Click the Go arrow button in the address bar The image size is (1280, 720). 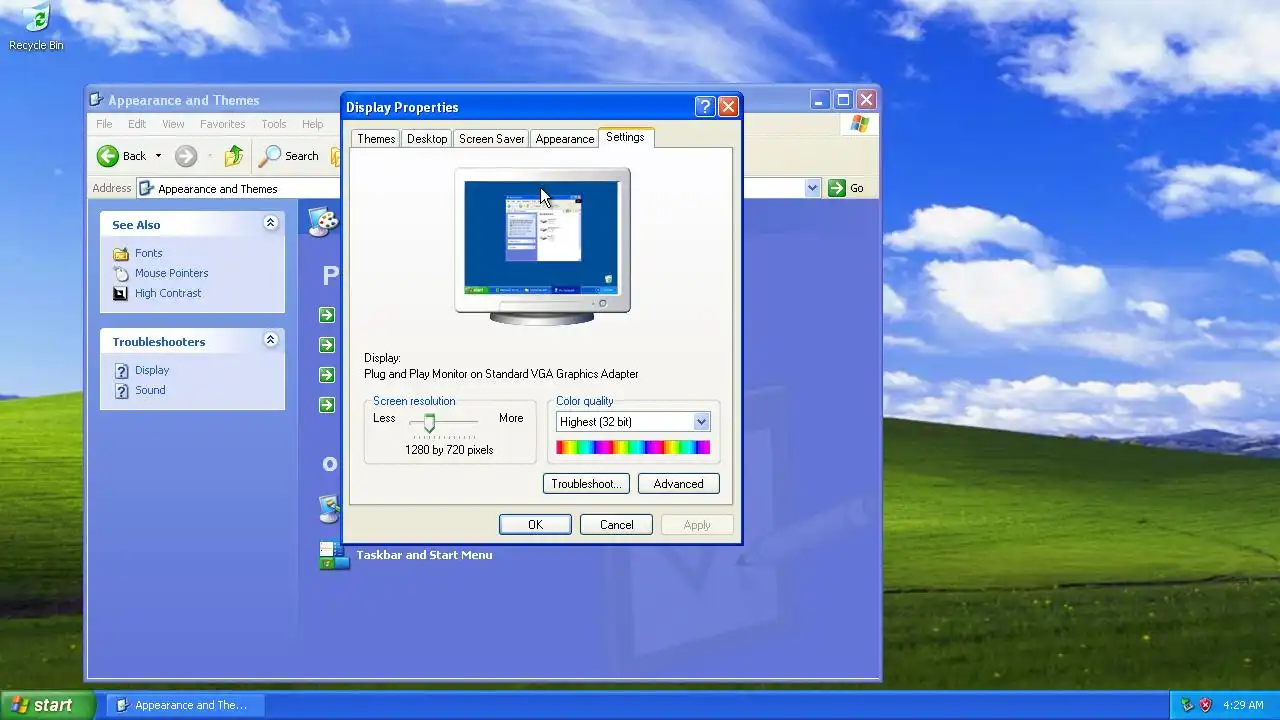837,188
